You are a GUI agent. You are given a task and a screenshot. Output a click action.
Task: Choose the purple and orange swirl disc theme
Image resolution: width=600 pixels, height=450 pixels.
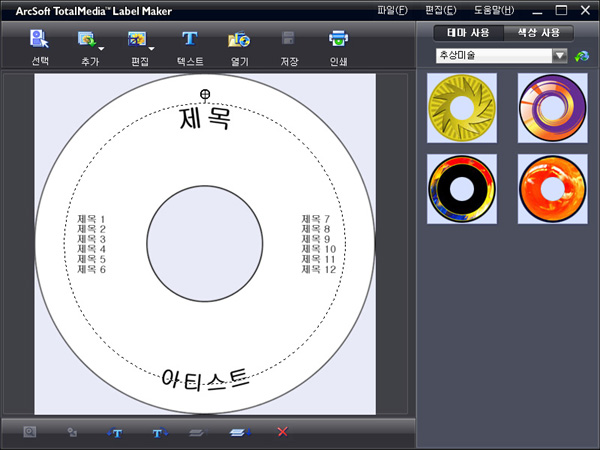[x=553, y=108]
